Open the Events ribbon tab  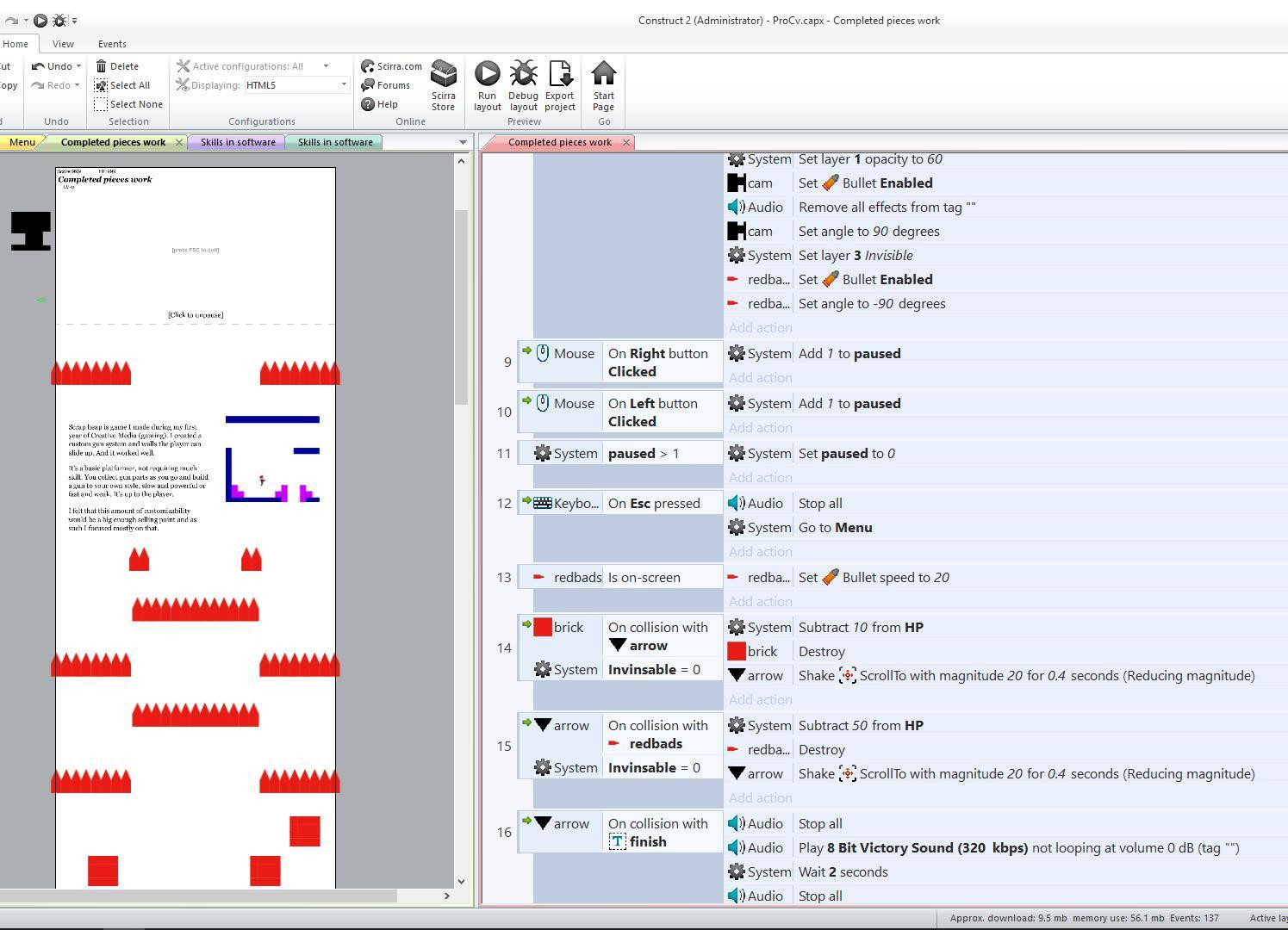tap(112, 44)
